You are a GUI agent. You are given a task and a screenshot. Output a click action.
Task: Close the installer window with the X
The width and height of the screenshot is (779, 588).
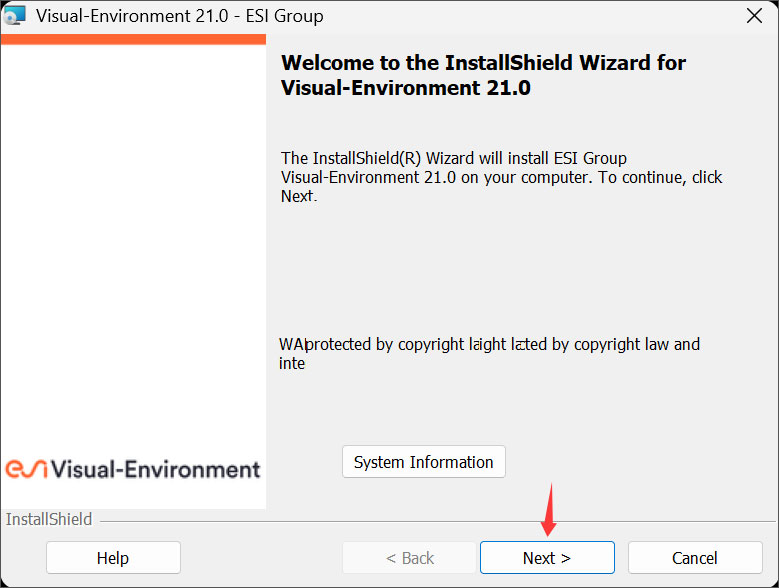click(755, 16)
